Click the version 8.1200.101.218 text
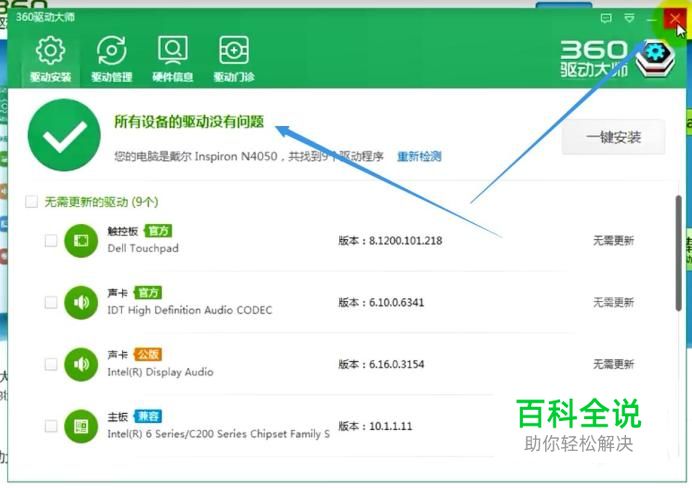The height and width of the screenshot is (488, 692). 390,240
